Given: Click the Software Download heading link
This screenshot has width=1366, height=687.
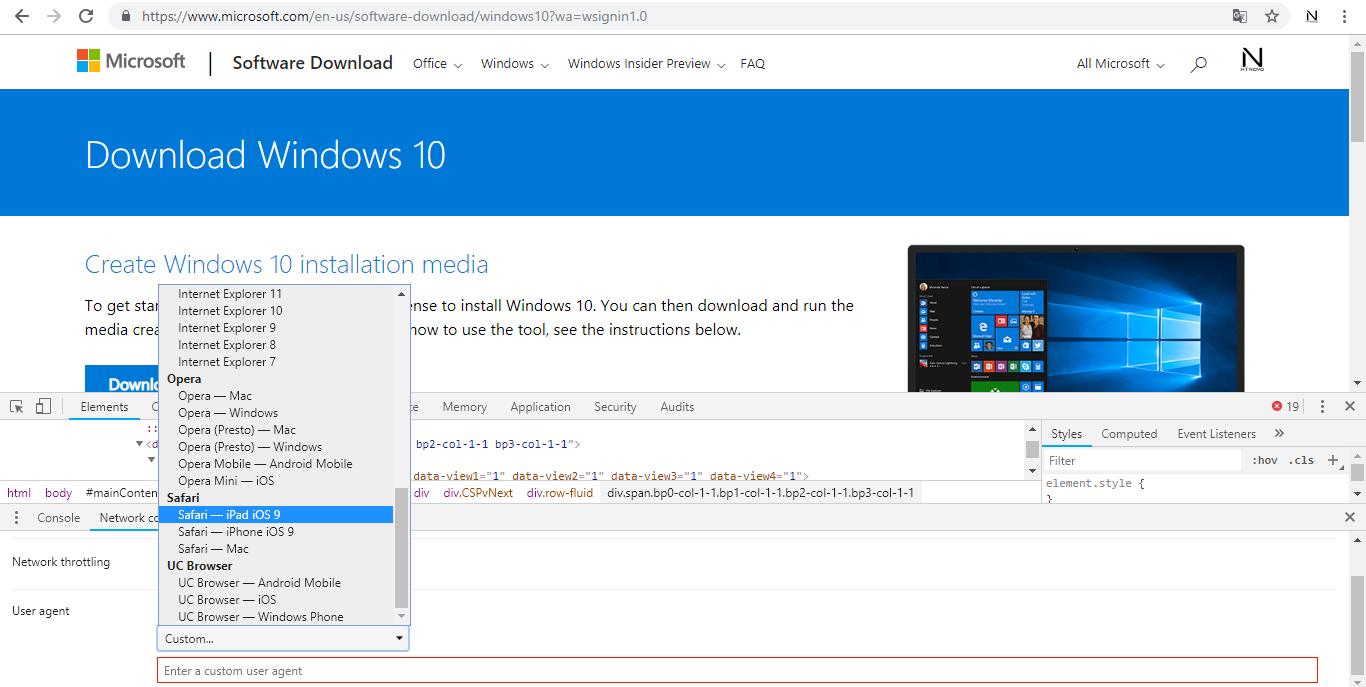Looking at the screenshot, I should 312,62.
